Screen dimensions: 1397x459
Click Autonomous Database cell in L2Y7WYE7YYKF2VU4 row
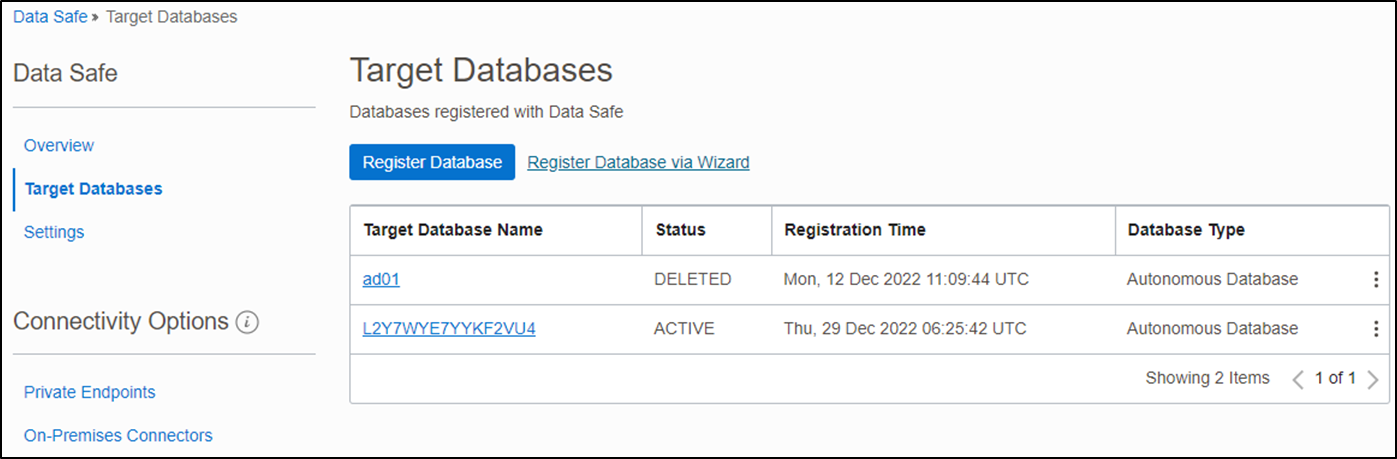coord(1212,329)
